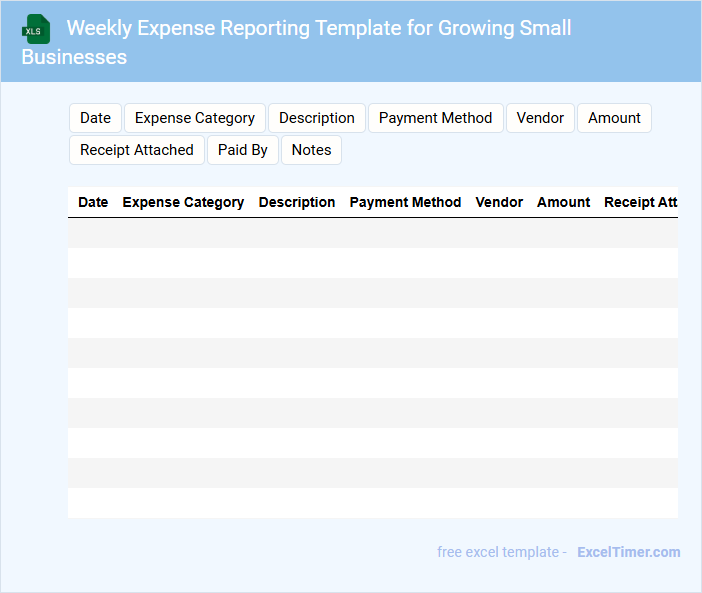702x593 pixels.
Task: Click the truncated Receipt Attached column header
Action: (640, 202)
